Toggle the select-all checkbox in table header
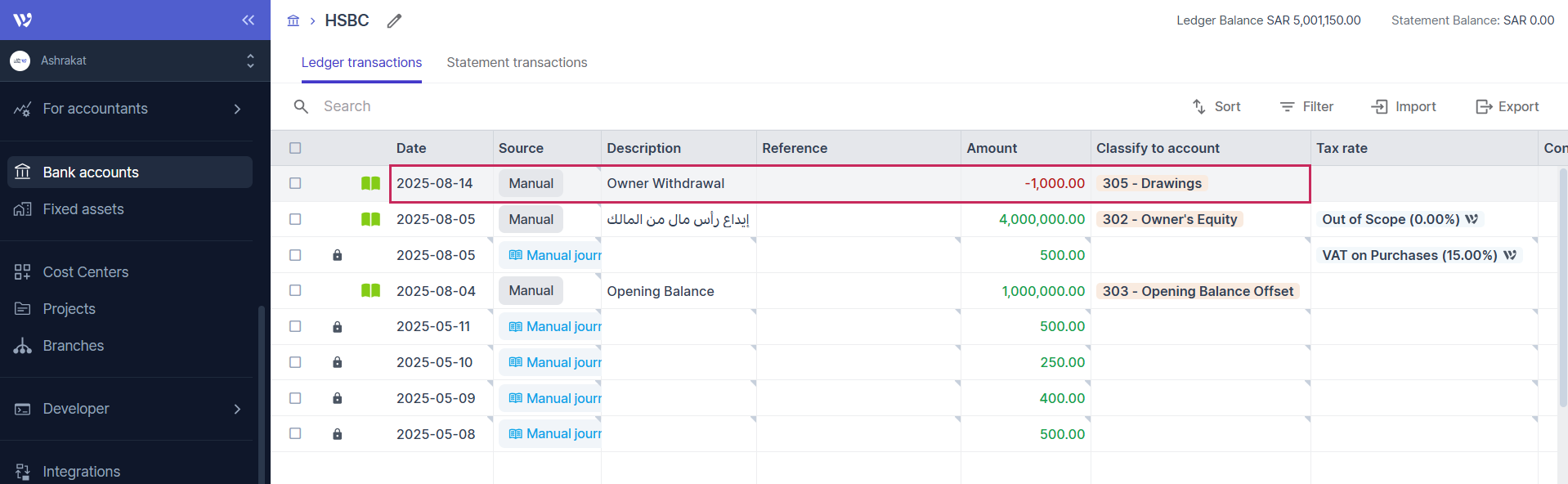Screen dimensions: 1568x484 [295, 148]
